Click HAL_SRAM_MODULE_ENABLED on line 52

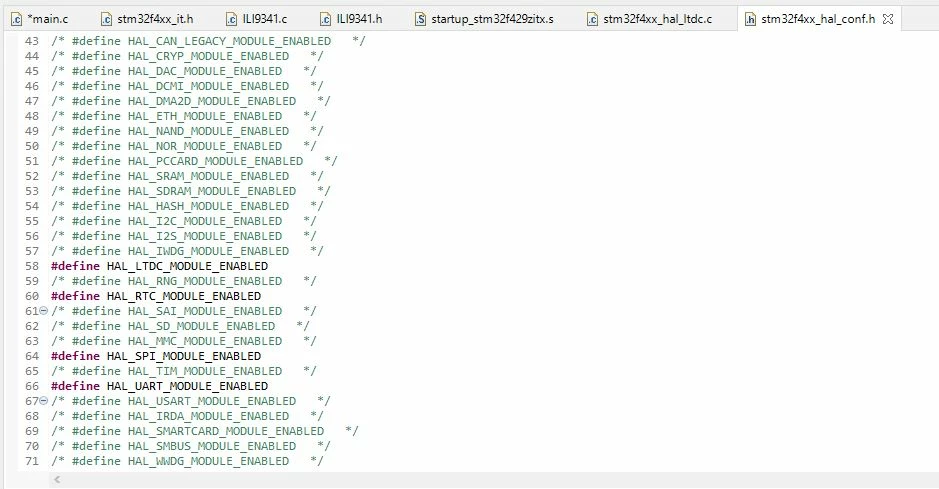tap(208, 176)
